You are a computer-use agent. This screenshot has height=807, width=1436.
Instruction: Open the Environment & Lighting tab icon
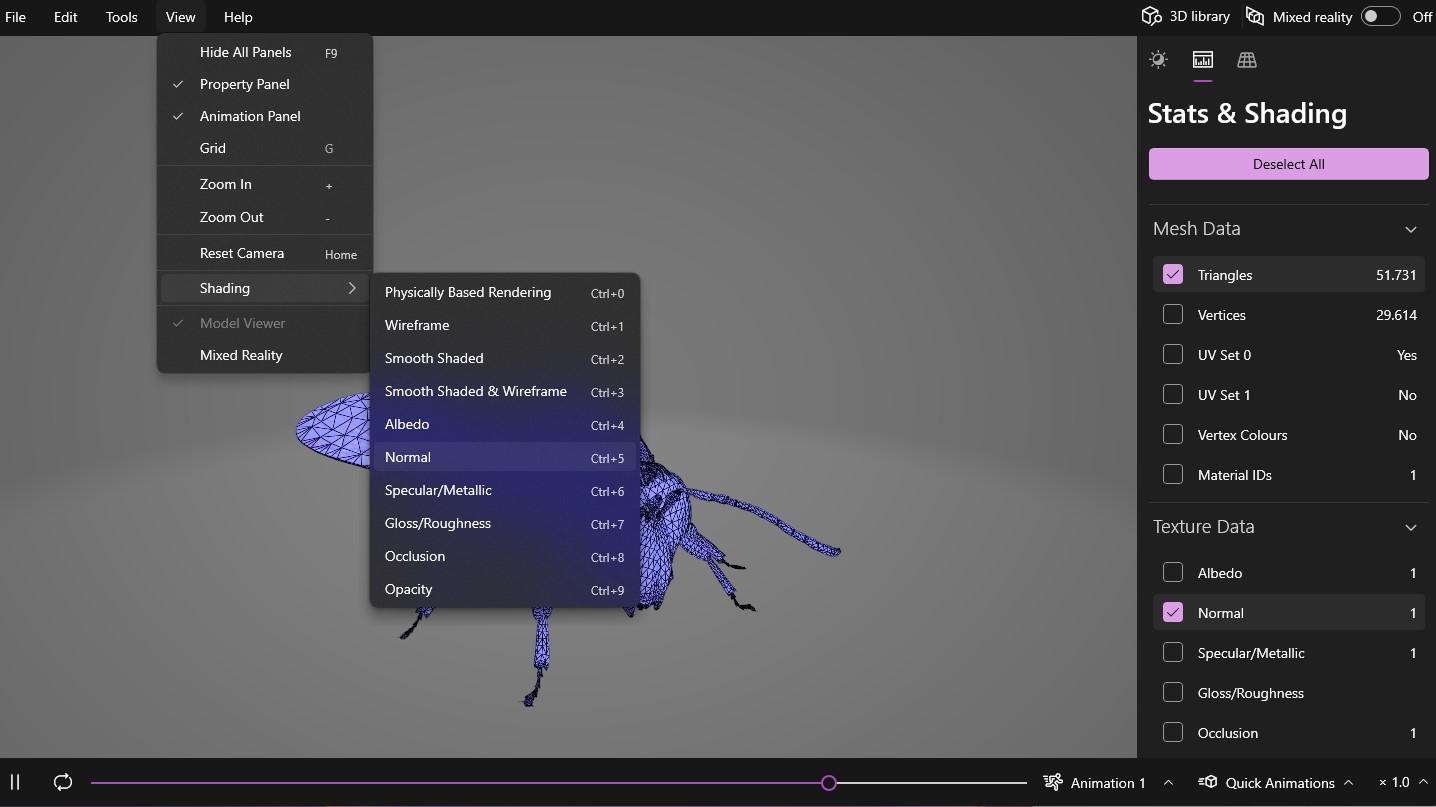click(1158, 60)
